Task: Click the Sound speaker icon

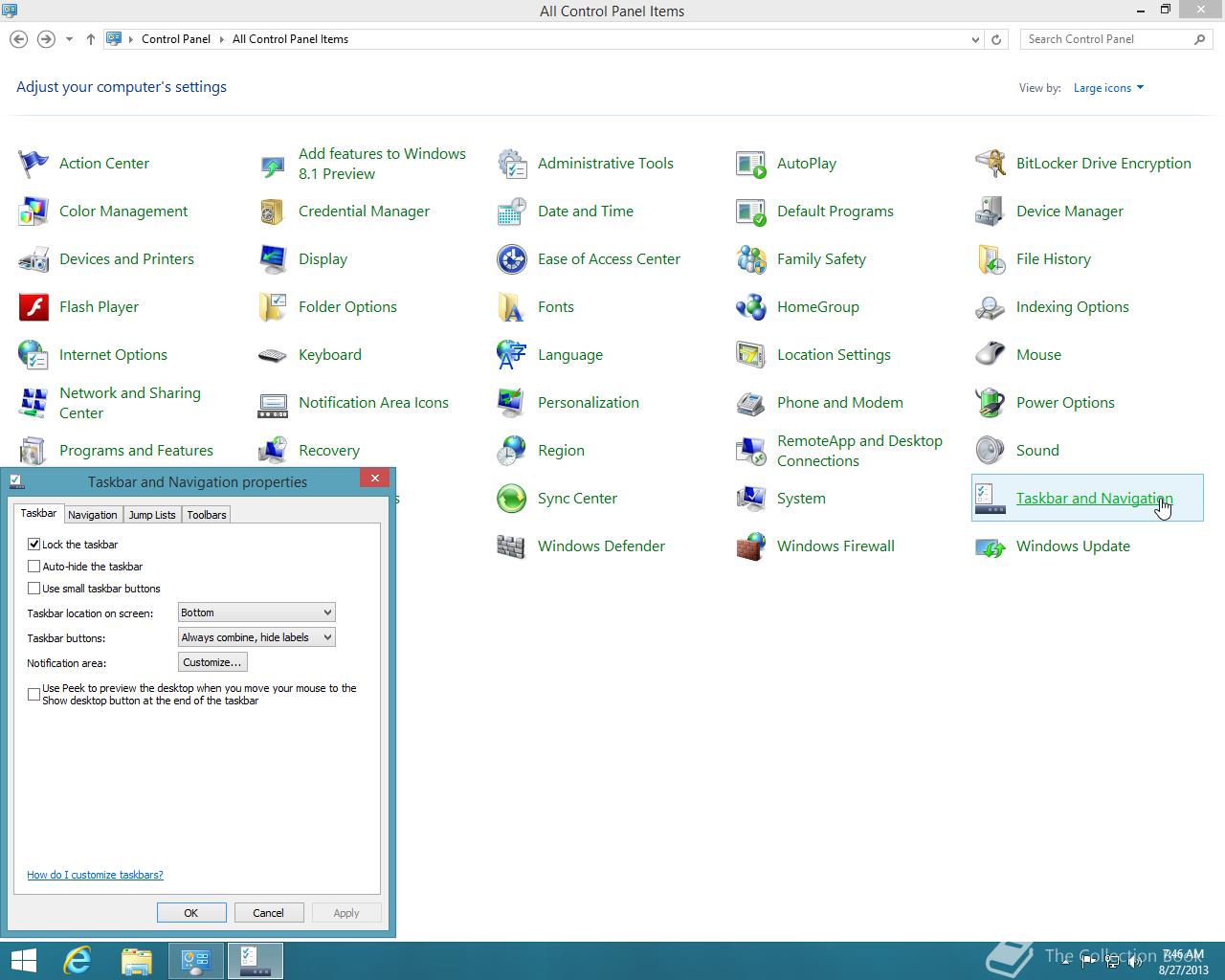Action: pos(991,451)
